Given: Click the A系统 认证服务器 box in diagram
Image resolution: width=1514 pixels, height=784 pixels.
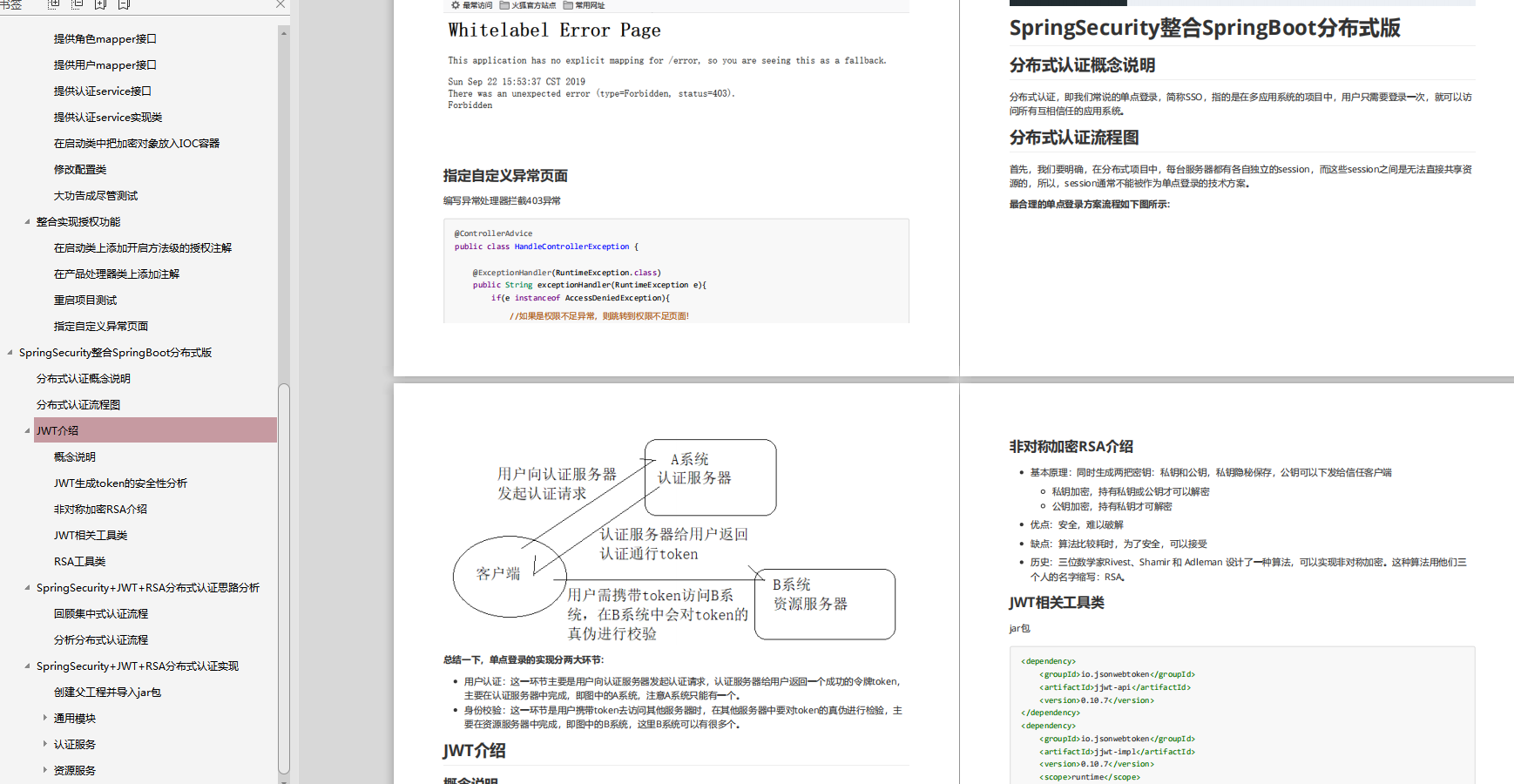Looking at the screenshot, I should pyautogui.click(x=710, y=477).
